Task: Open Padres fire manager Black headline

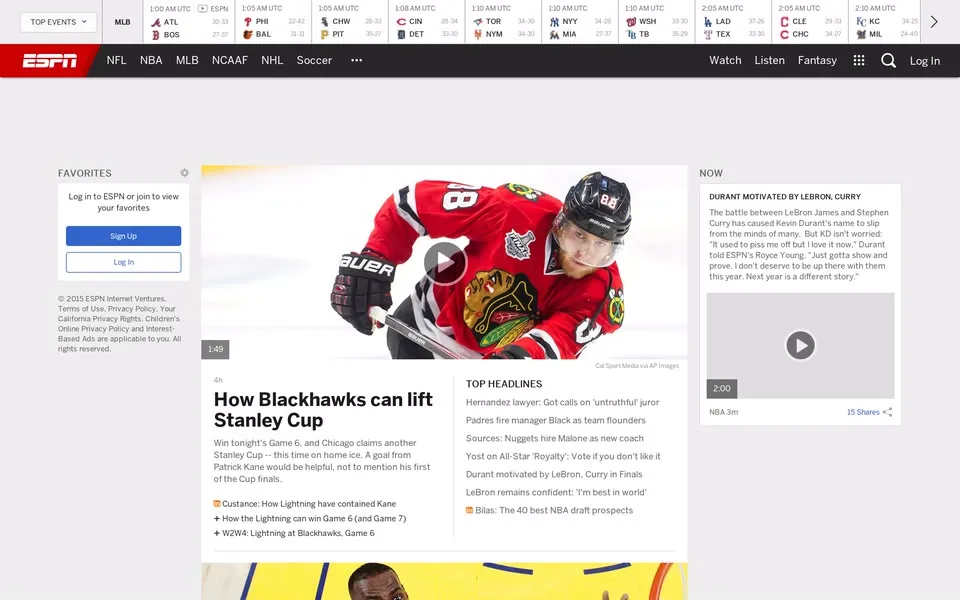Action: coord(555,420)
